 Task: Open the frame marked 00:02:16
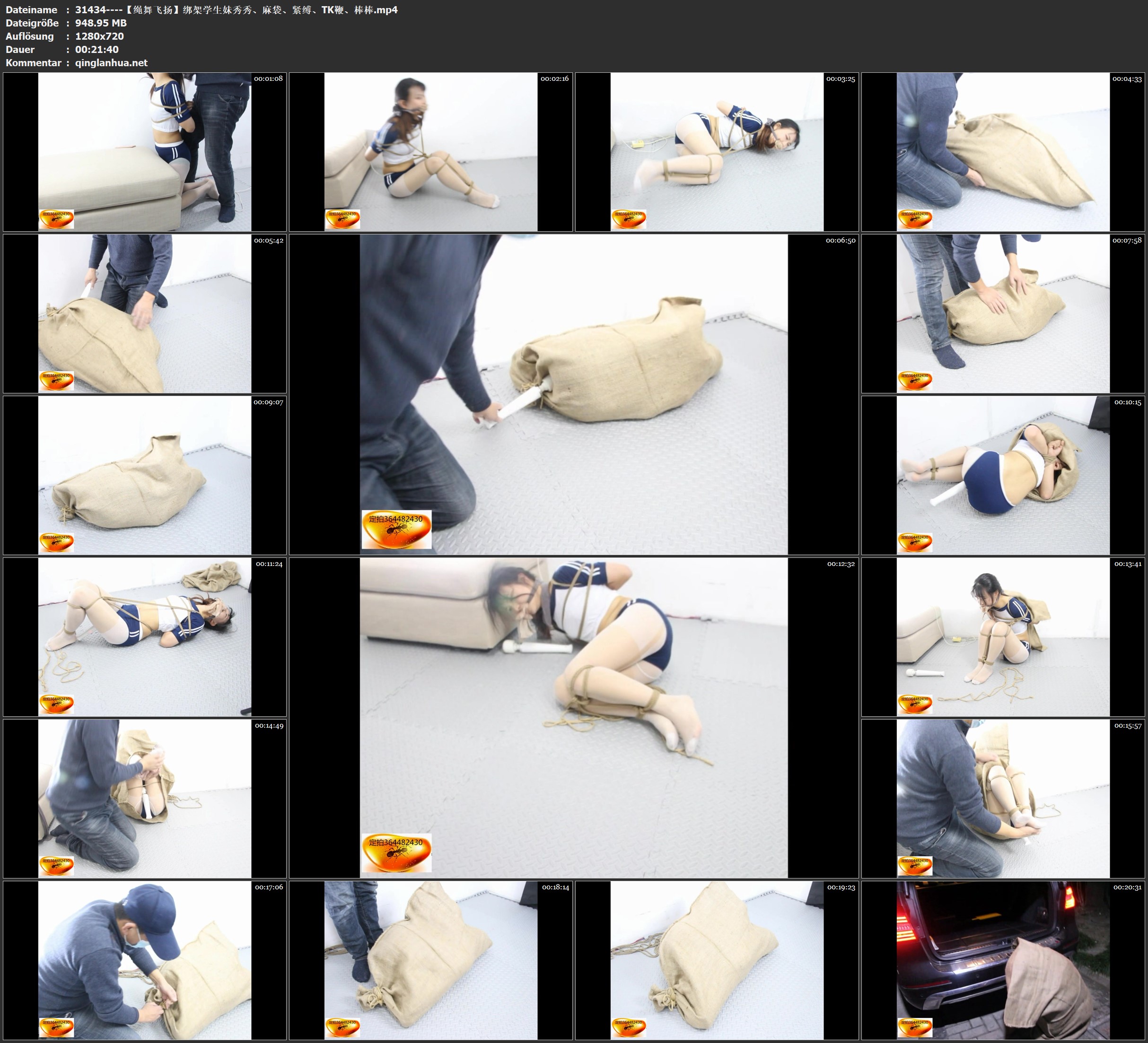(x=430, y=151)
